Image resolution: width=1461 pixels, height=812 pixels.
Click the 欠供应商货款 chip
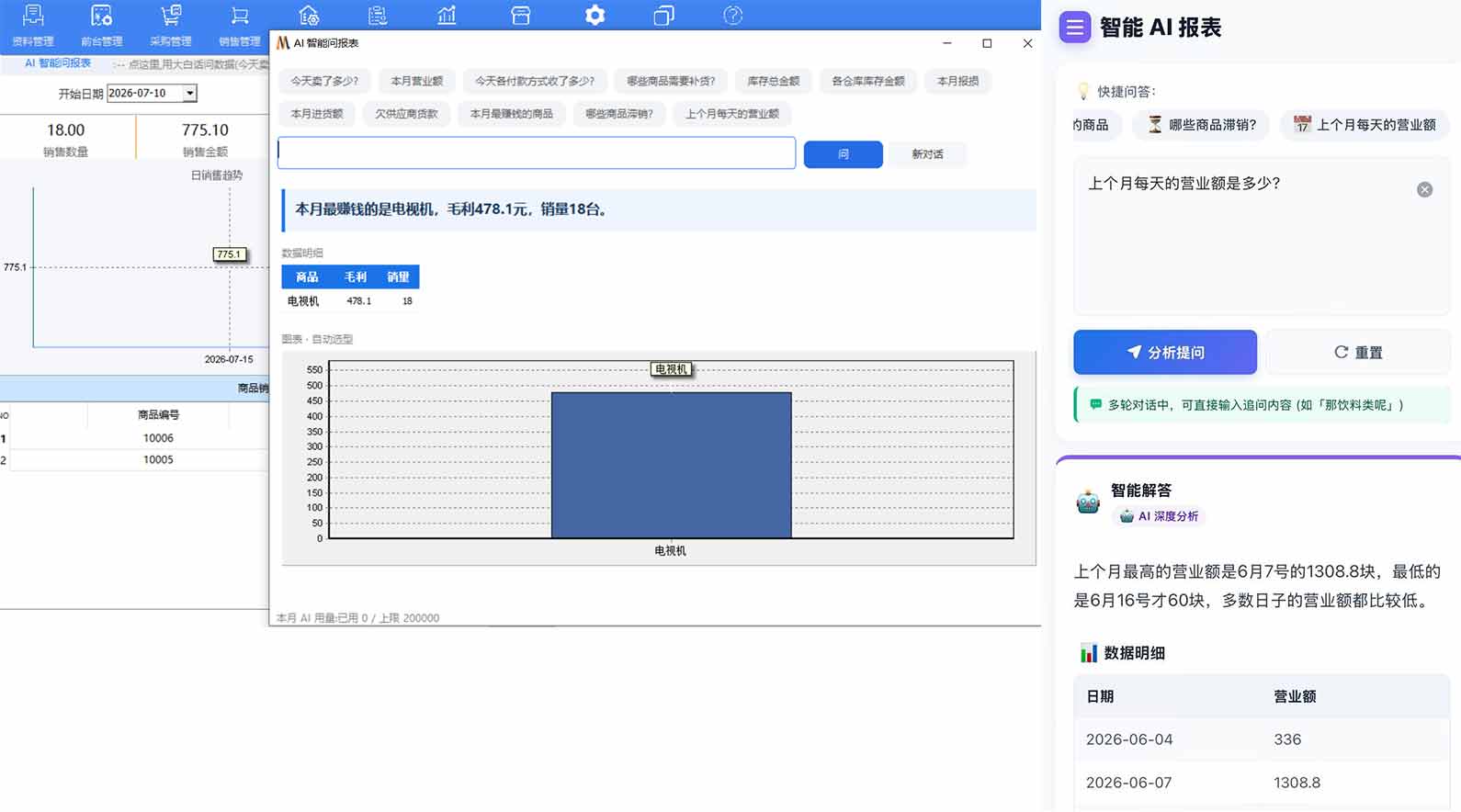tap(406, 114)
